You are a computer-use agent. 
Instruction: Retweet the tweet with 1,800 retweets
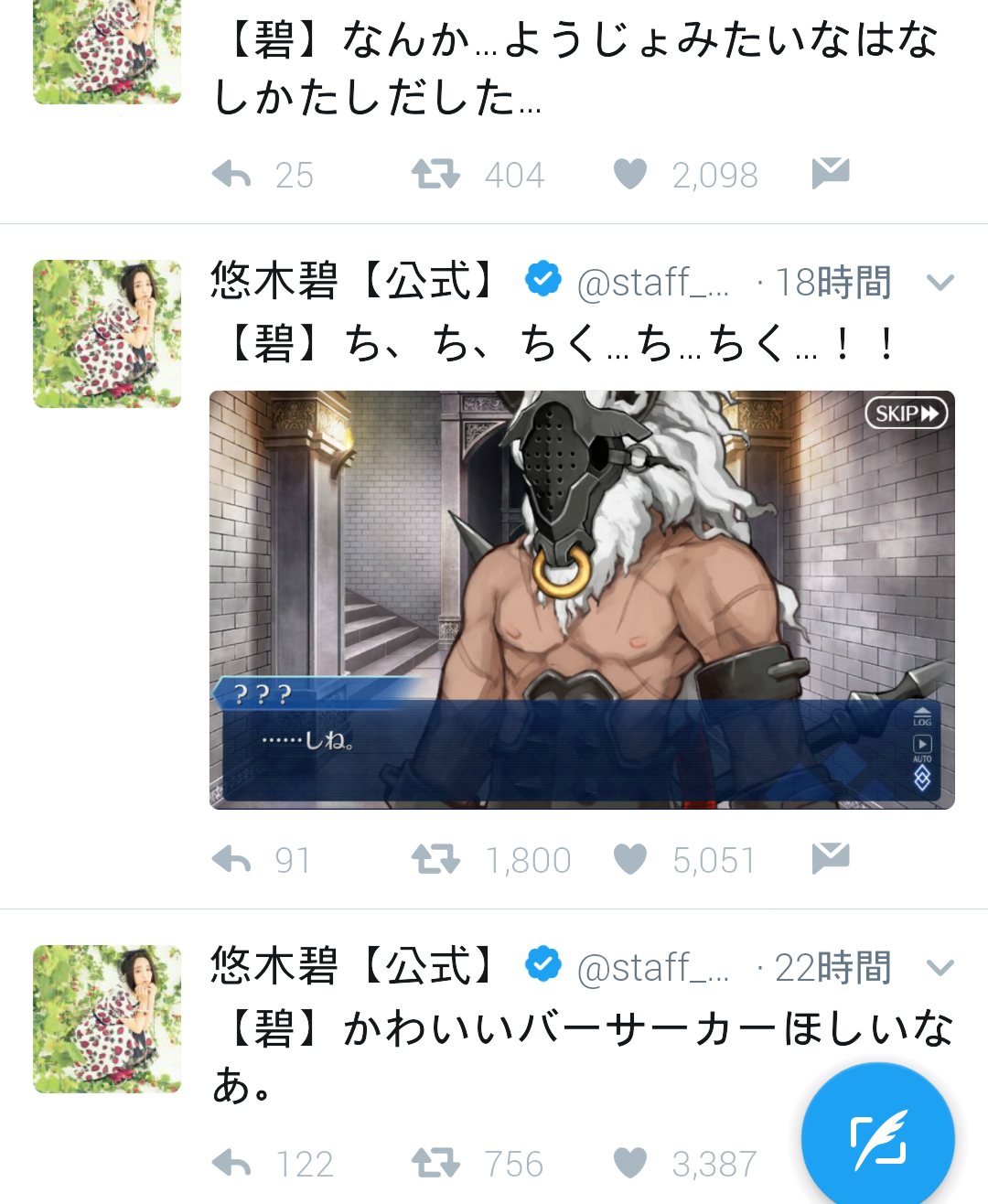[435, 859]
